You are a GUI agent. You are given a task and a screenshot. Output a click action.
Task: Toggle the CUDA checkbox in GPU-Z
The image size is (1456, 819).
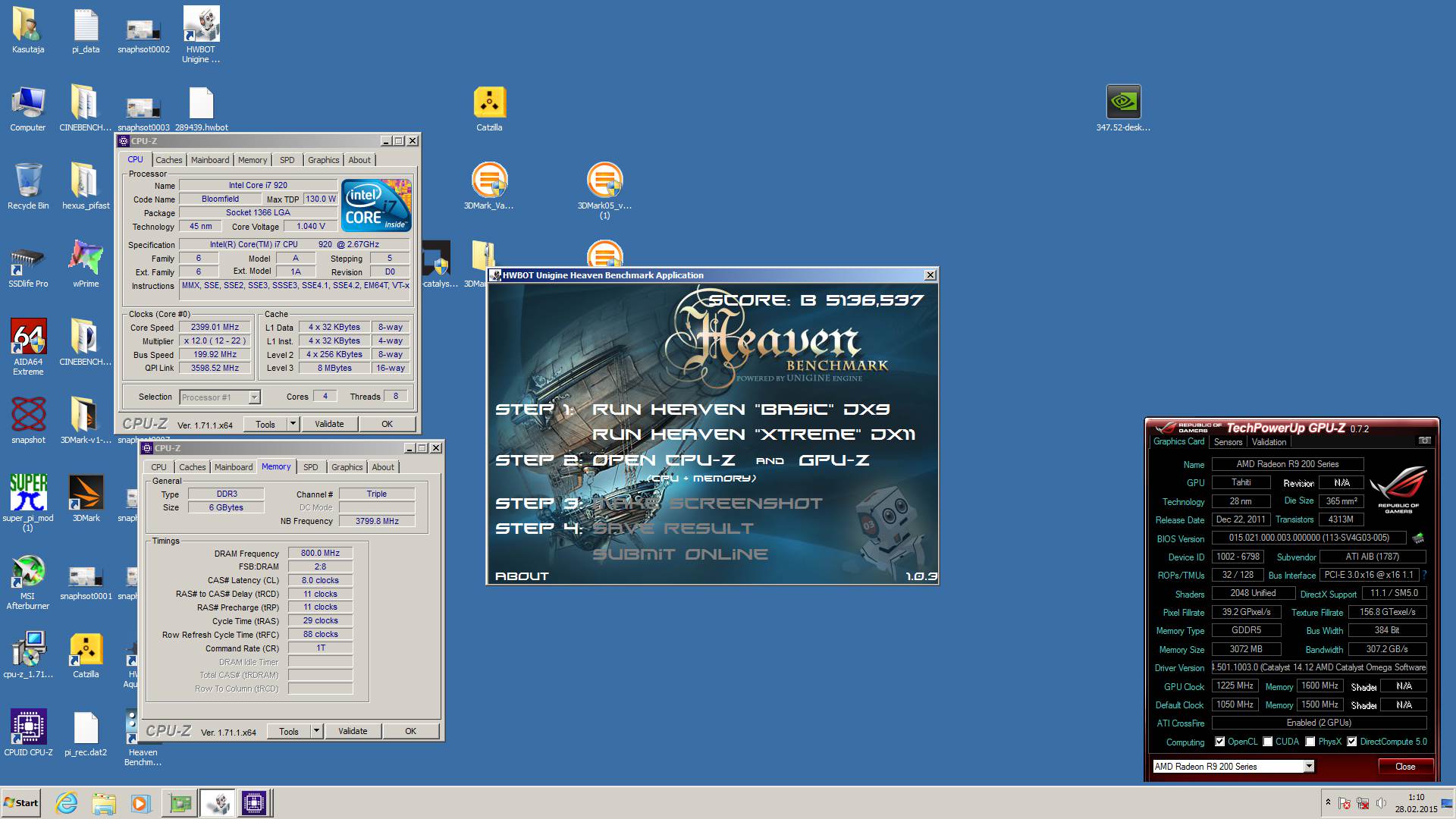[1268, 742]
